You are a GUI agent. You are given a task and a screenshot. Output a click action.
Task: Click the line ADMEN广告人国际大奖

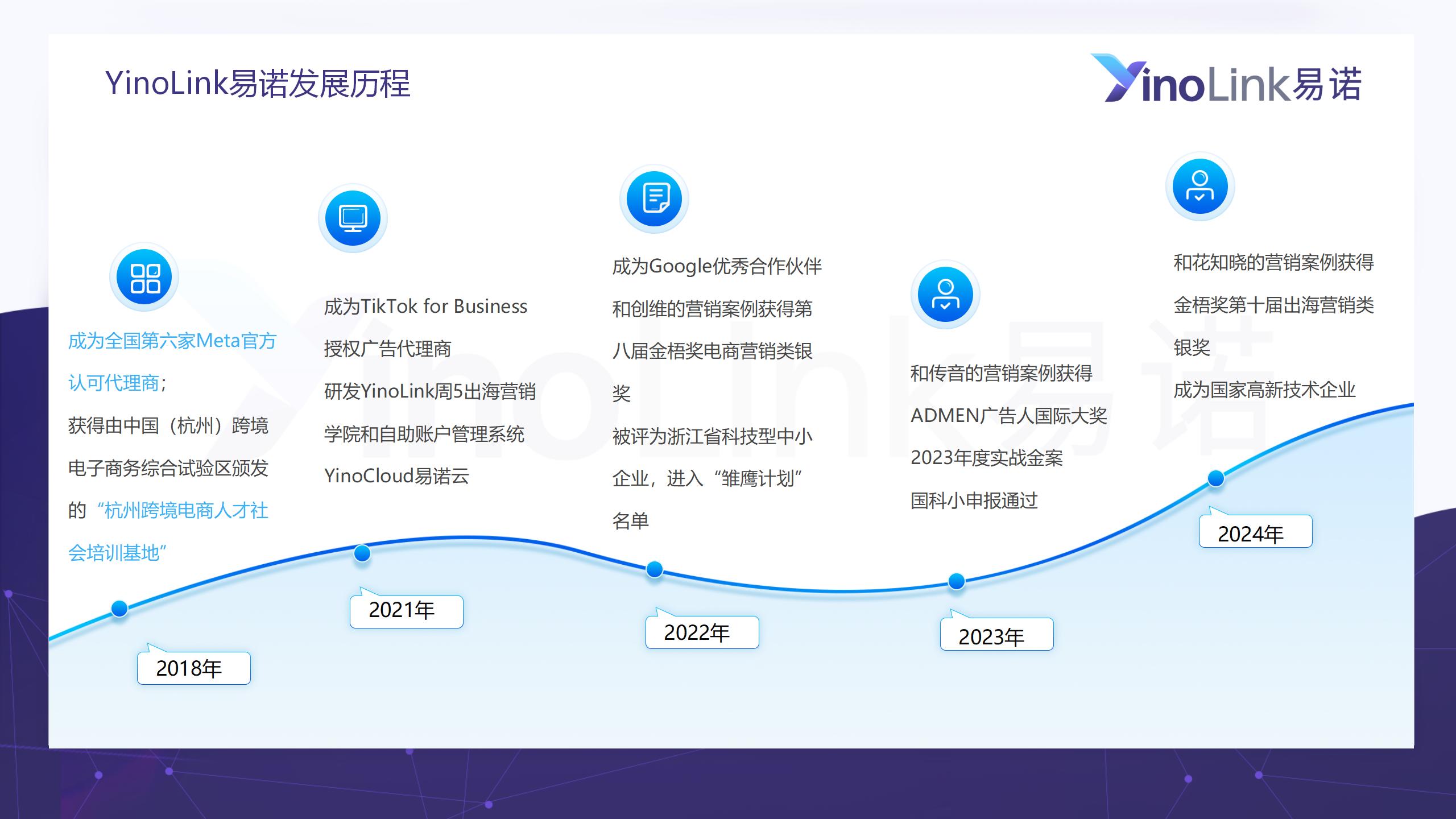click(x=1009, y=416)
